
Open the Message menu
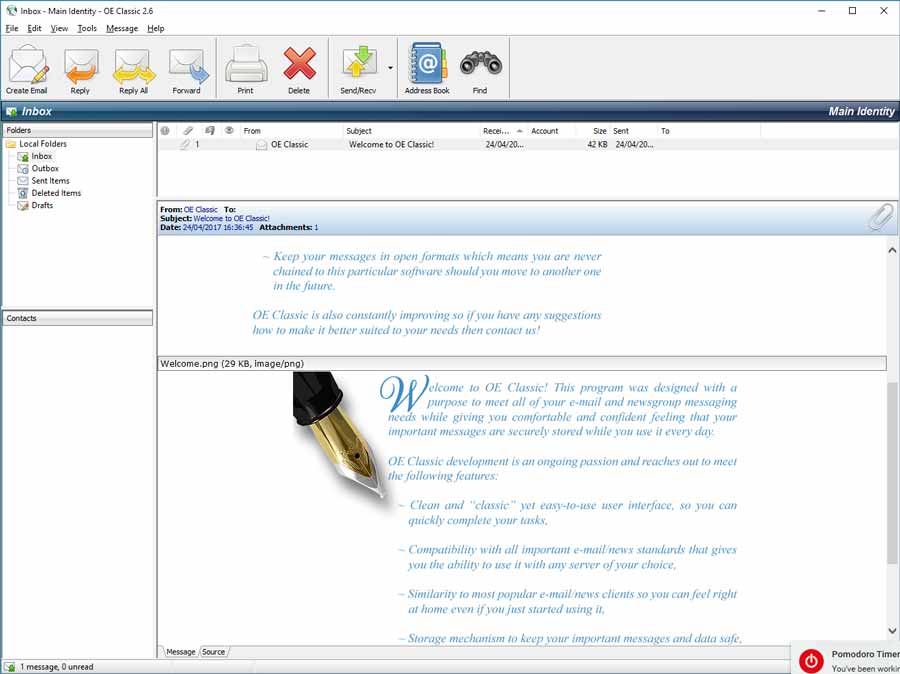click(x=122, y=28)
